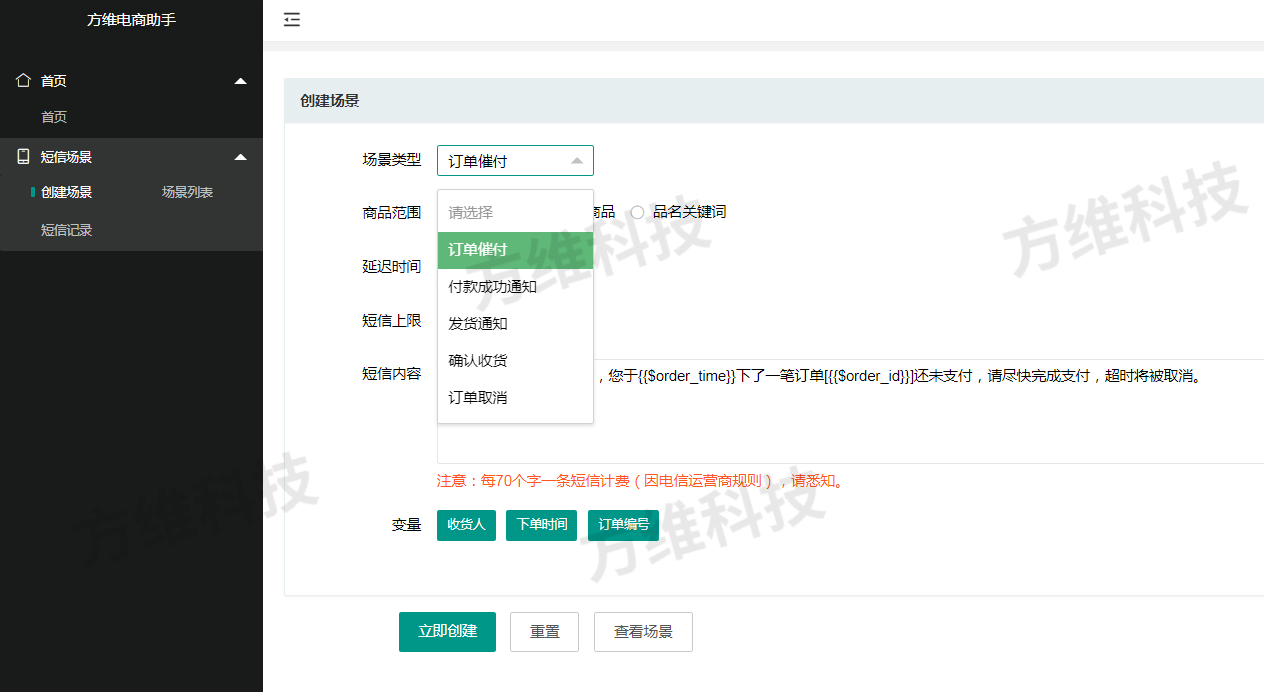Click the home icon in sidebar

coord(24,80)
